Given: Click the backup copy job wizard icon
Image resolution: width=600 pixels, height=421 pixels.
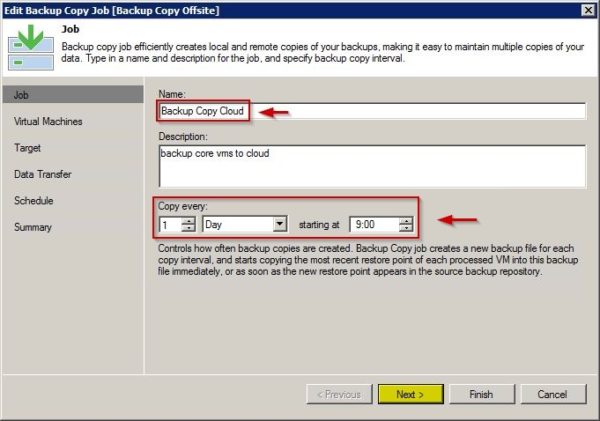Looking at the screenshot, I should pos(31,47).
